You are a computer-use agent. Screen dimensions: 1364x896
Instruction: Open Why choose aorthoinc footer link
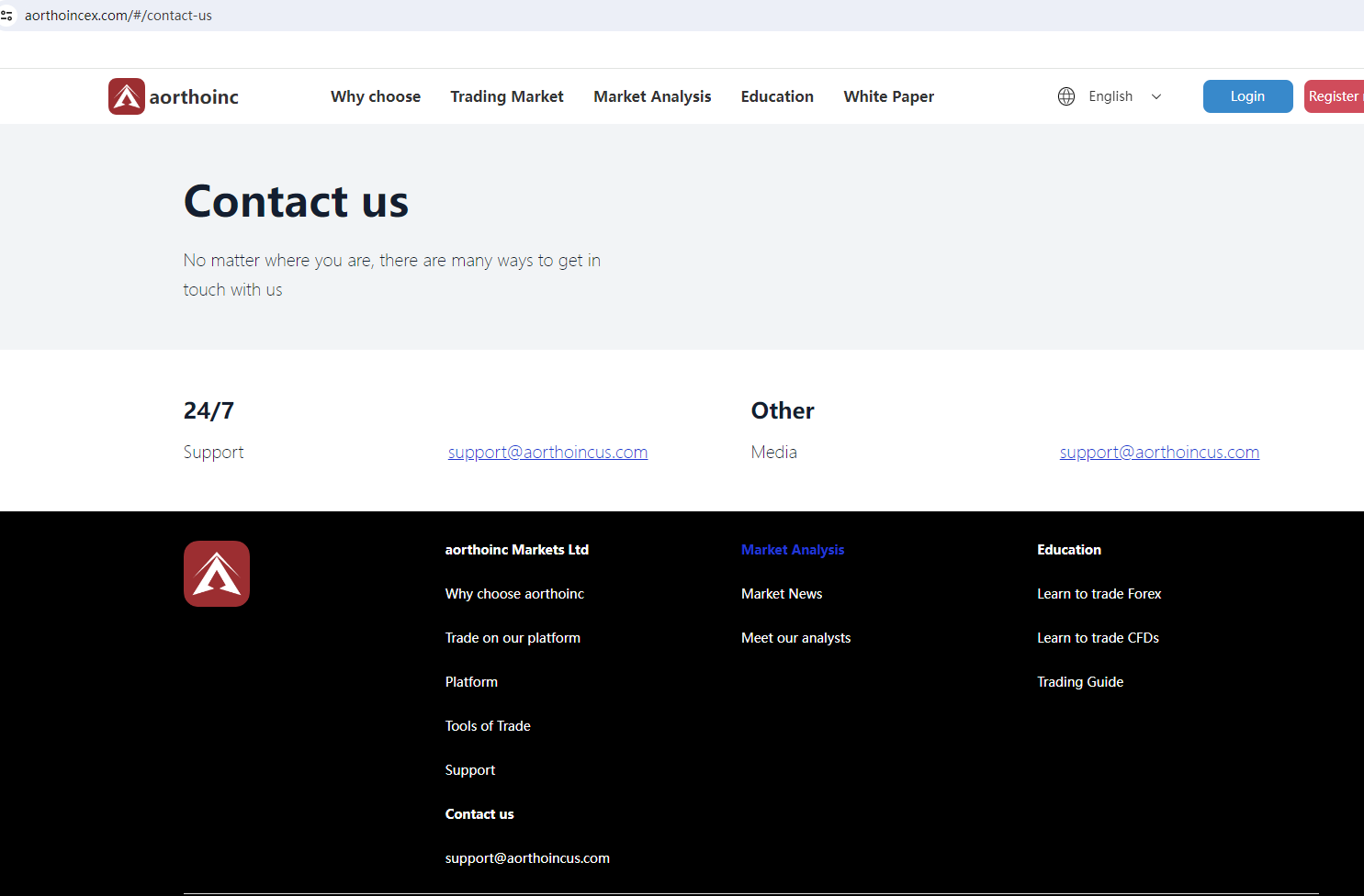[x=514, y=594]
